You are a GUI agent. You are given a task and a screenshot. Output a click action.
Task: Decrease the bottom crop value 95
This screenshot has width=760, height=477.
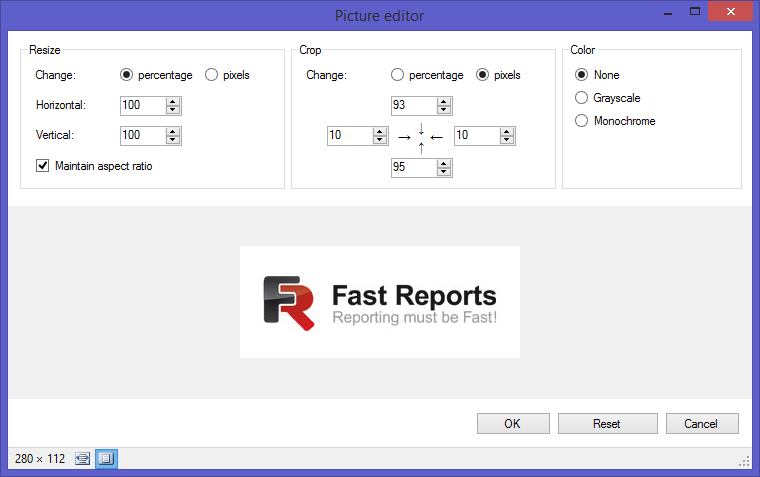pos(443,172)
